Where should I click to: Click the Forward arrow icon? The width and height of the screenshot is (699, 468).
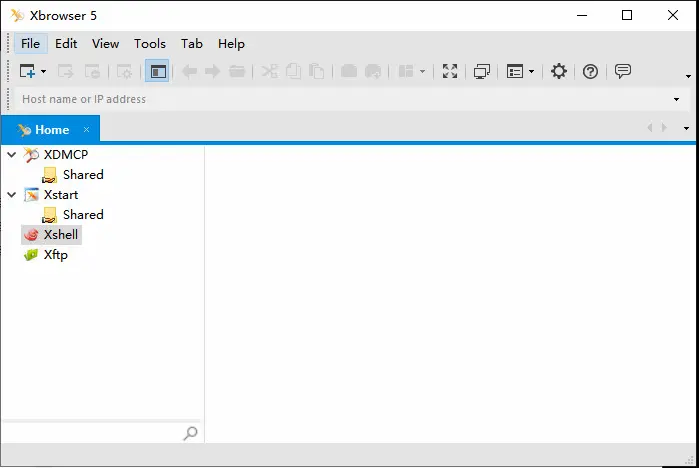coord(213,71)
